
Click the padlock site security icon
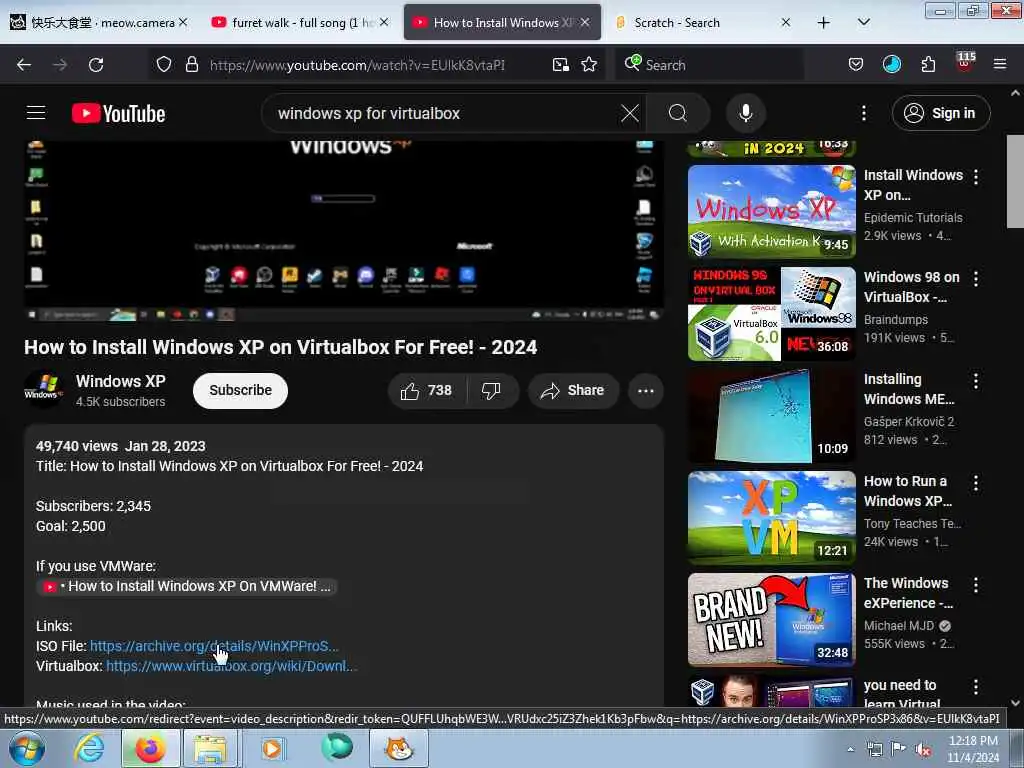(x=191, y=65)
